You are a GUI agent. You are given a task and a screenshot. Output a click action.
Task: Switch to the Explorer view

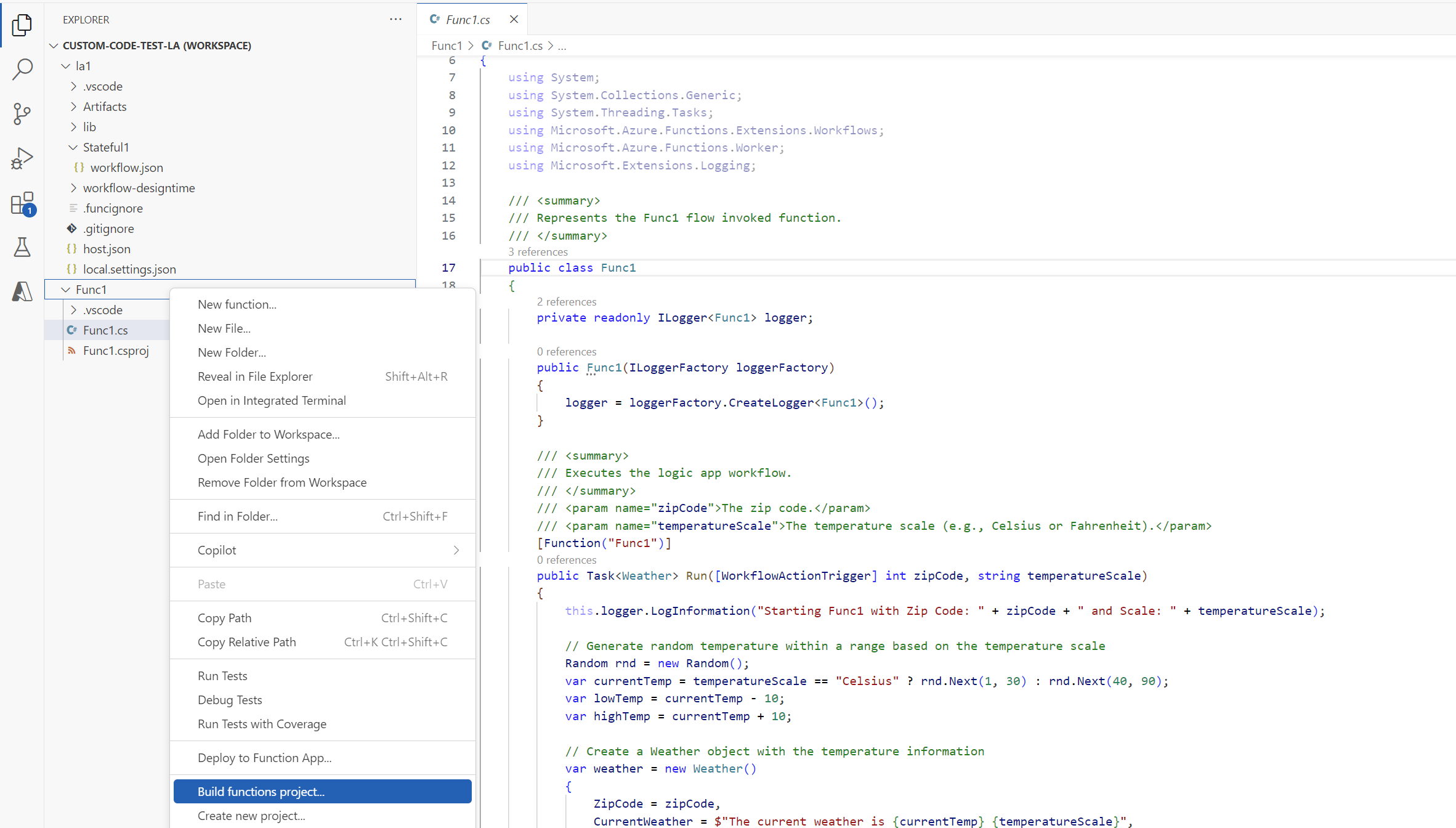[x=22, y=25]
